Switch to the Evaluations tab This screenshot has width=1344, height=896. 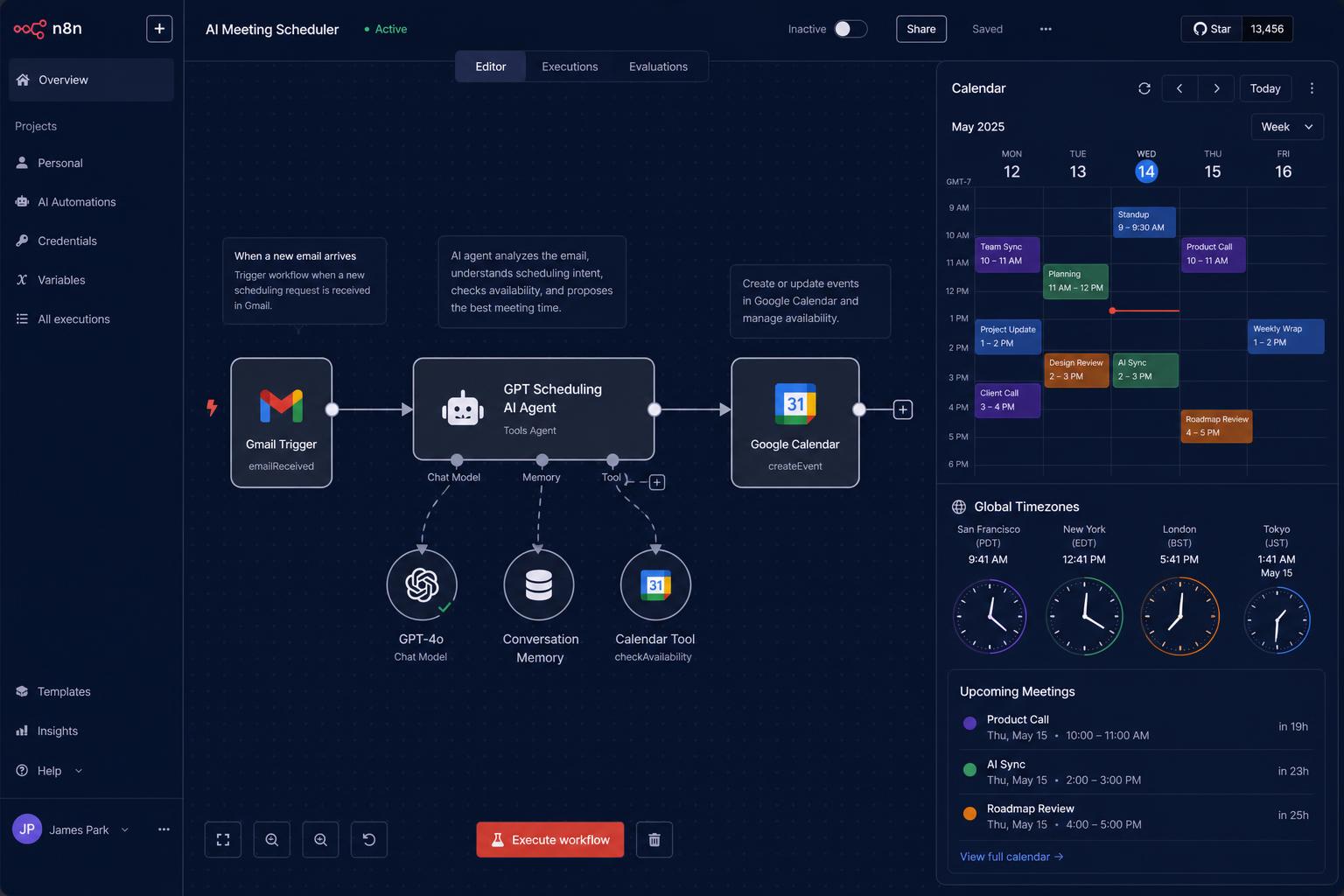tap(658, 66)
